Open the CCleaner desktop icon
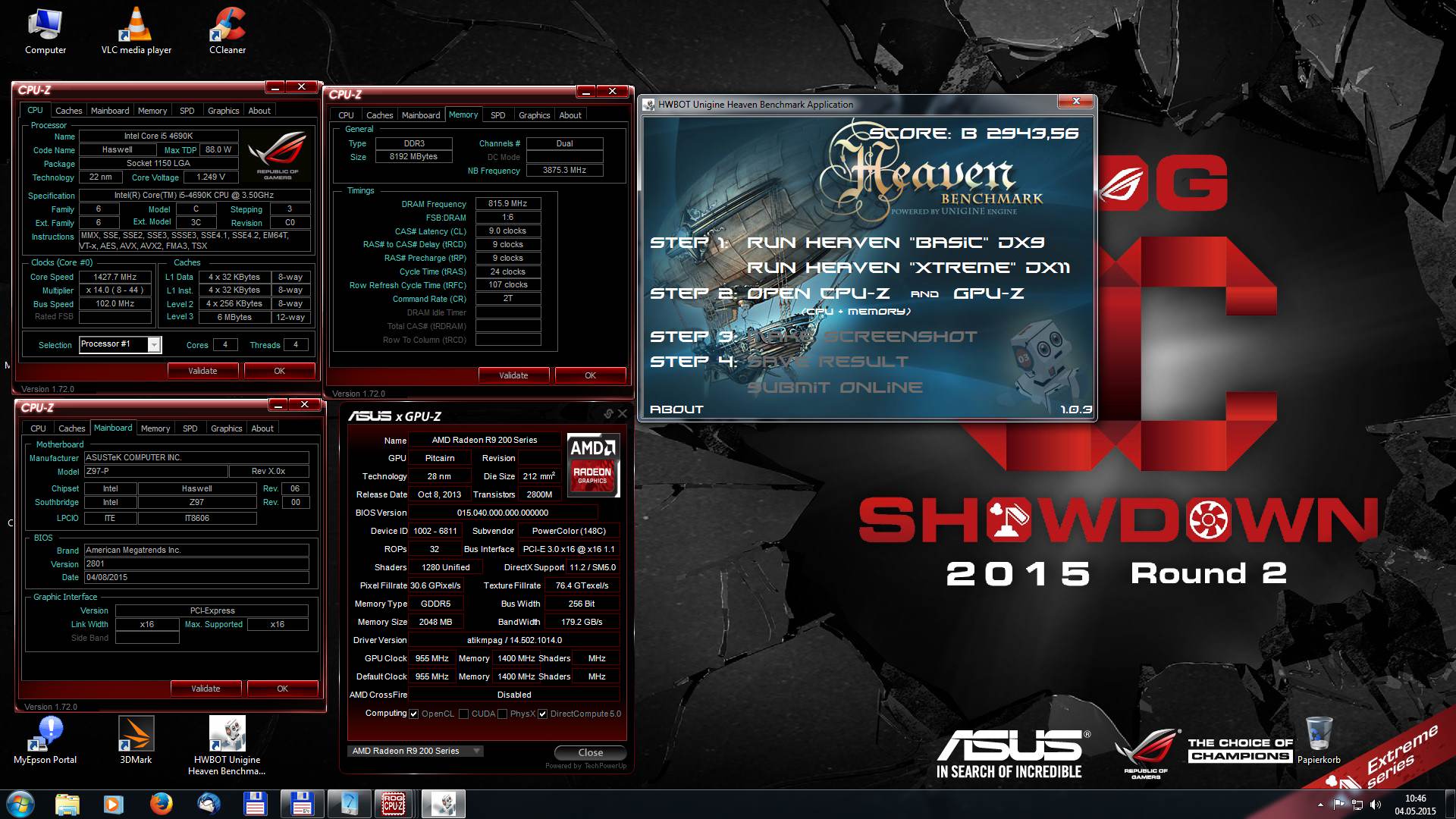1456x819 pixels. pos(227,30)
